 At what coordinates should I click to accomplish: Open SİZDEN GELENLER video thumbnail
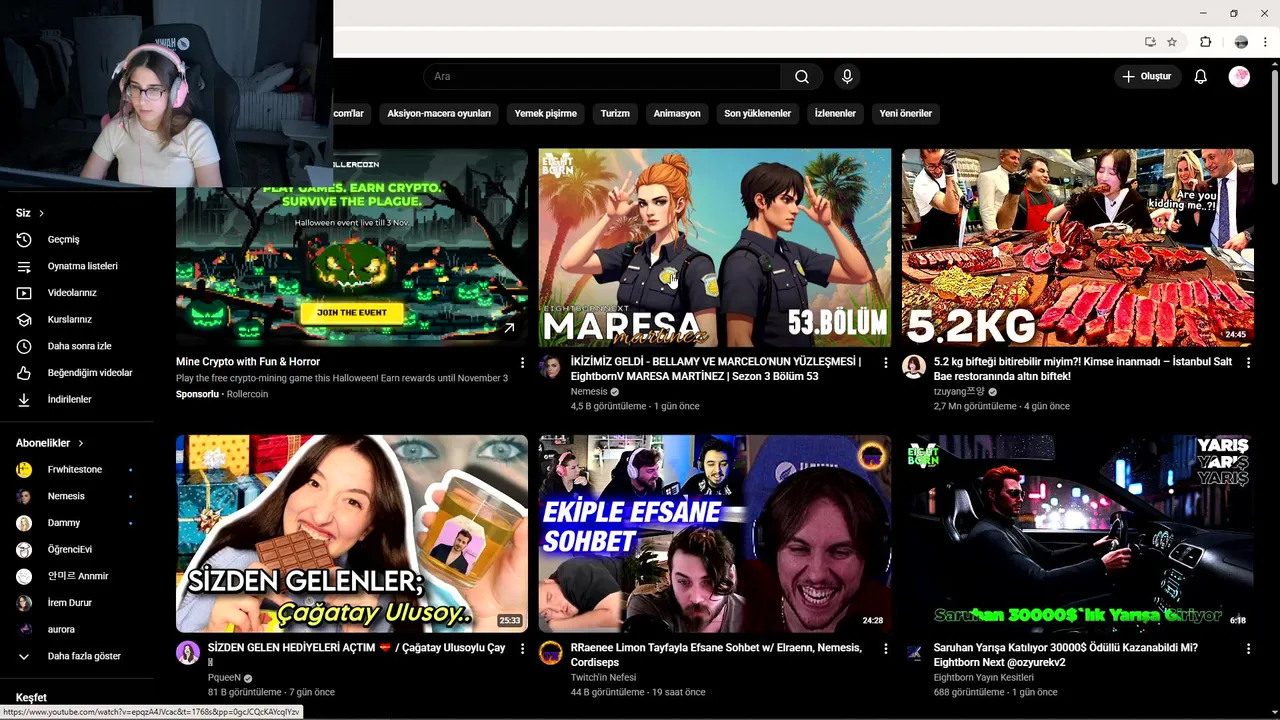coord(352,533)
